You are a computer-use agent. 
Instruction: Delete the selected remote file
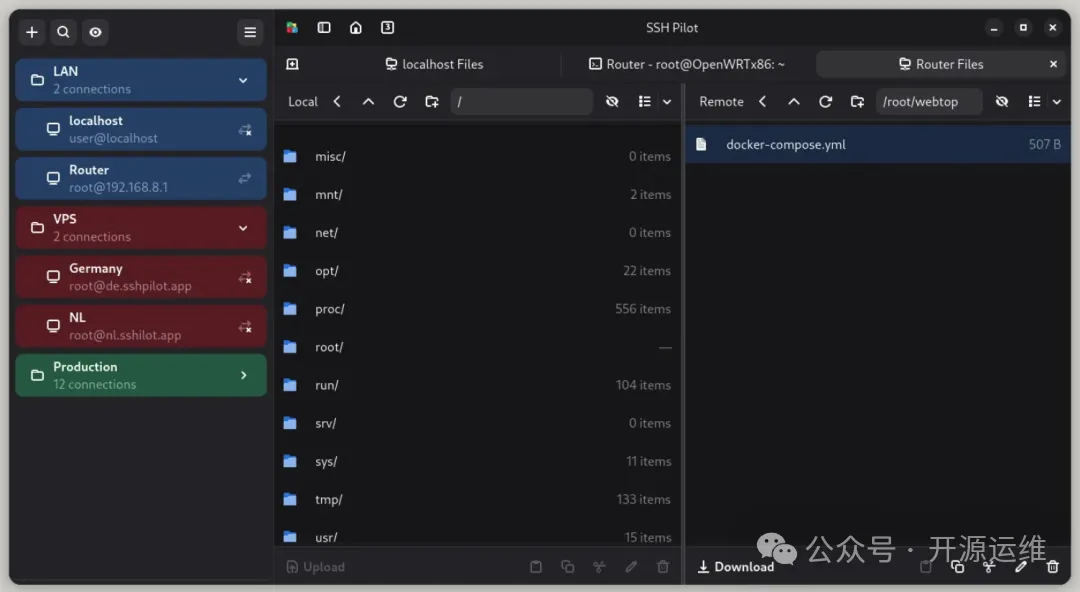[x=1052, y=567]
